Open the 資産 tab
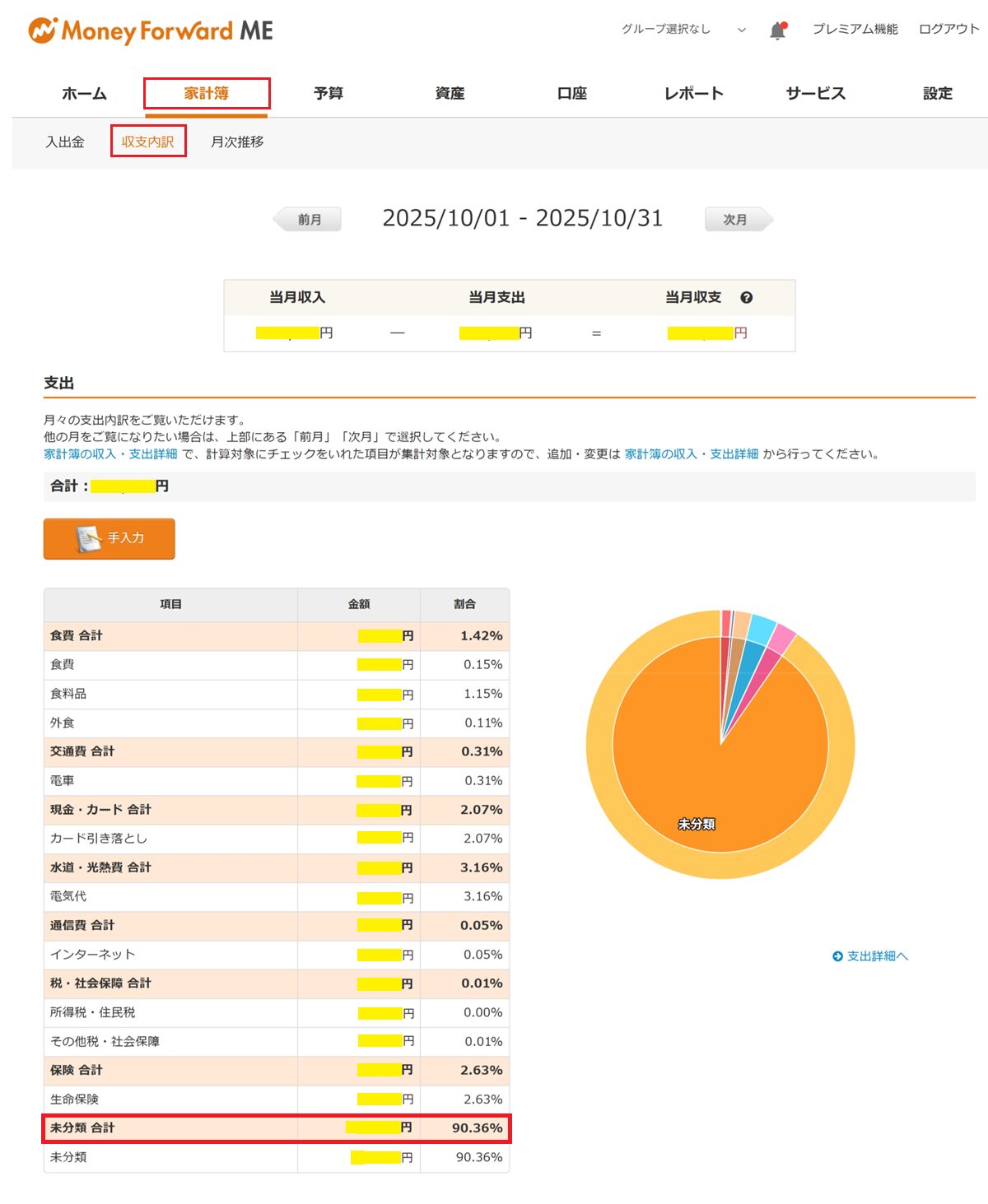Viewport: 988px width, 1204px height. tap(450, 94)
